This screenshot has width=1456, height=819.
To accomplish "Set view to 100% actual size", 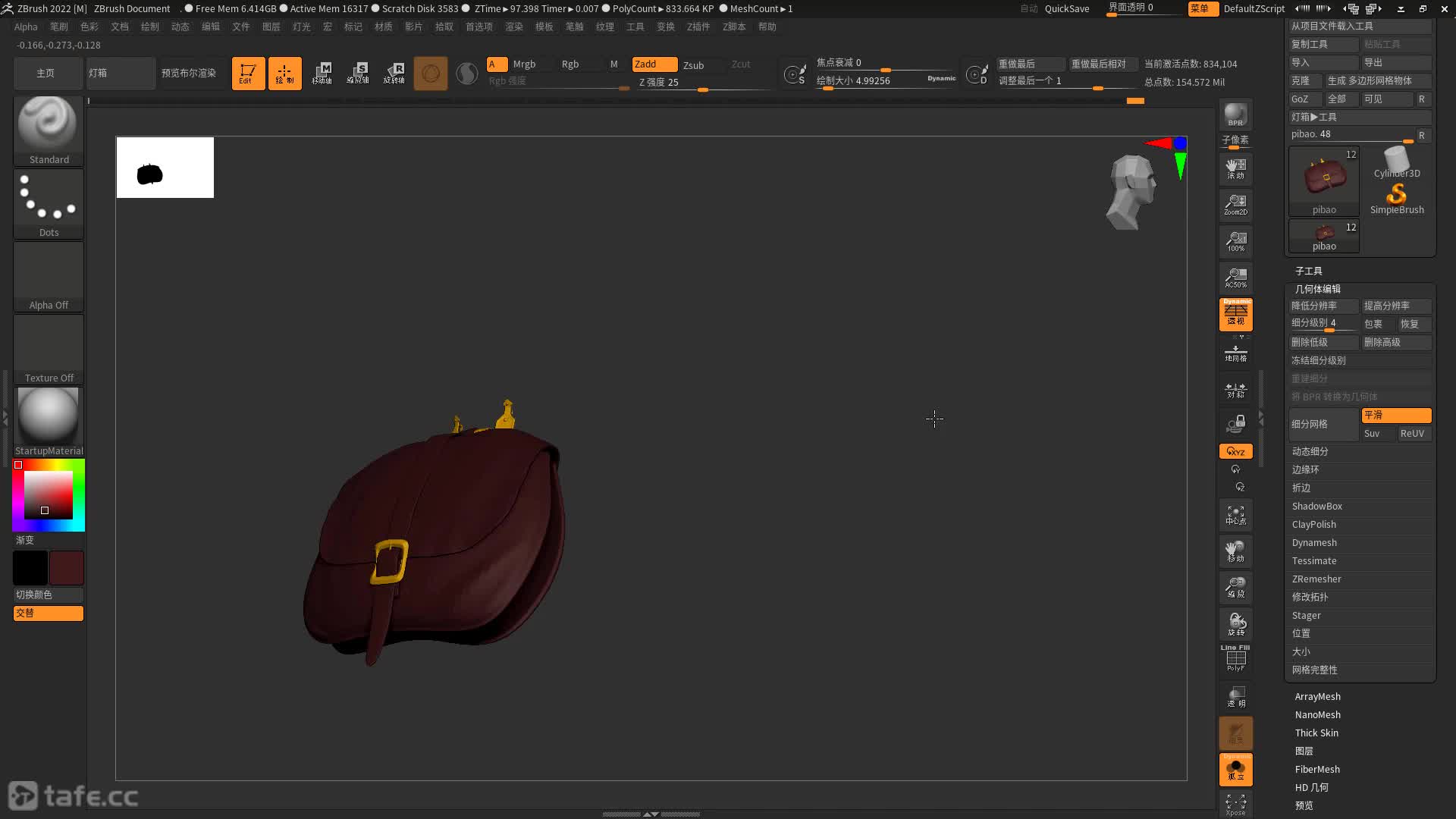I will (1235, 241).
